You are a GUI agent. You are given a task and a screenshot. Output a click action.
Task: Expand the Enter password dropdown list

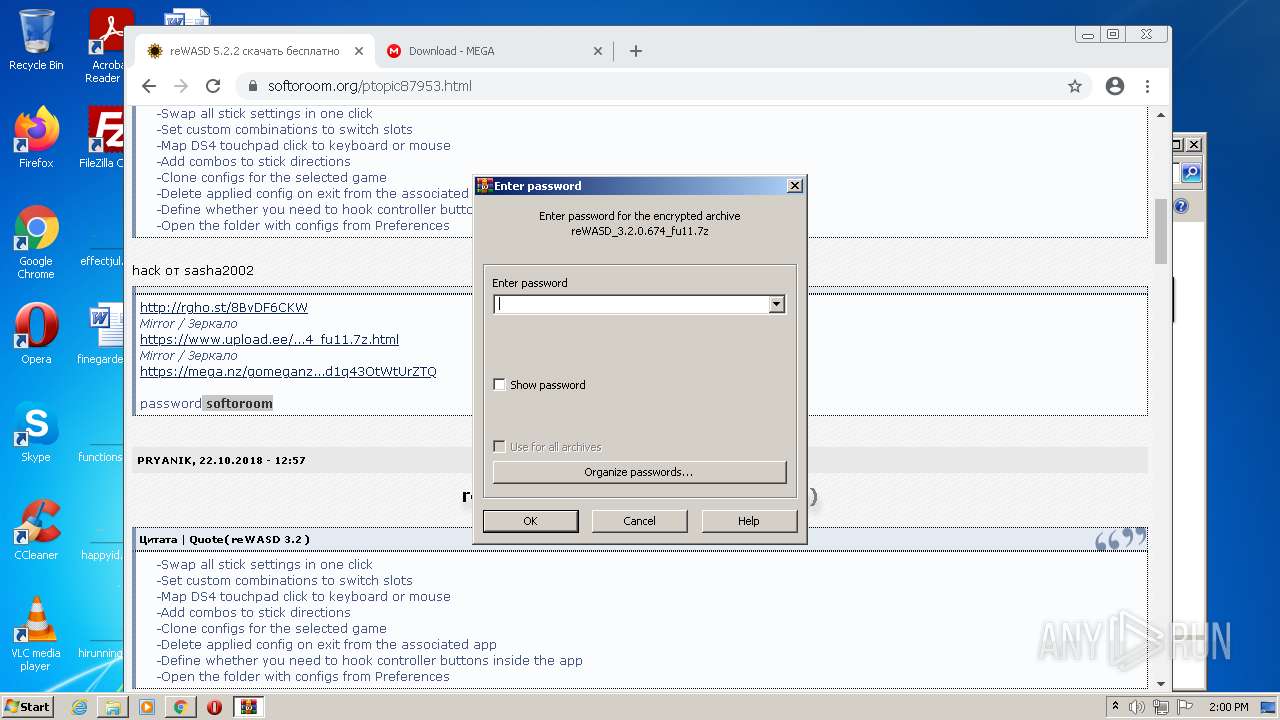(x=777, y=305)
